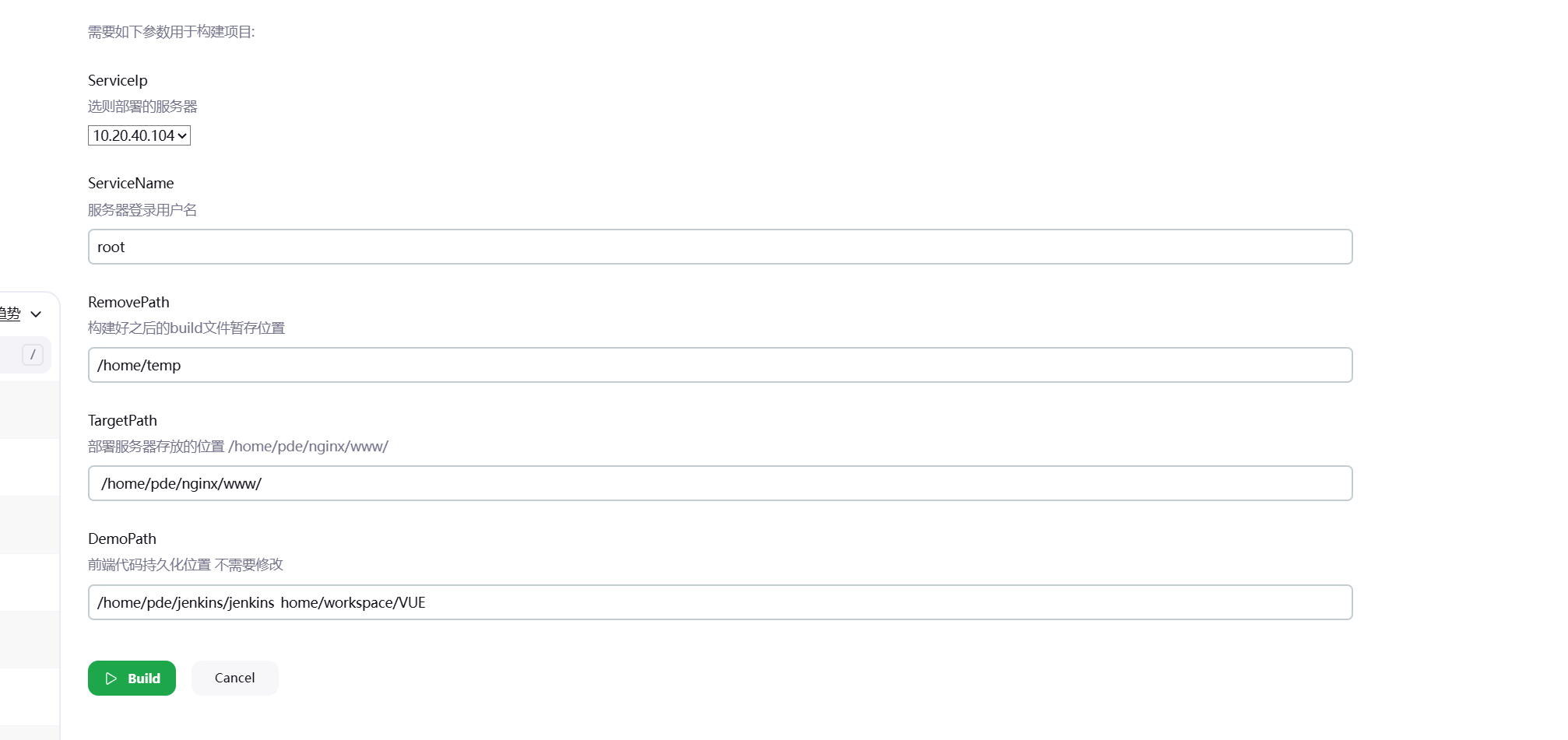Click the hint path /home/pde/nginx/www/ text
The width and height of the screenshot is (1568, 740).
308,446
